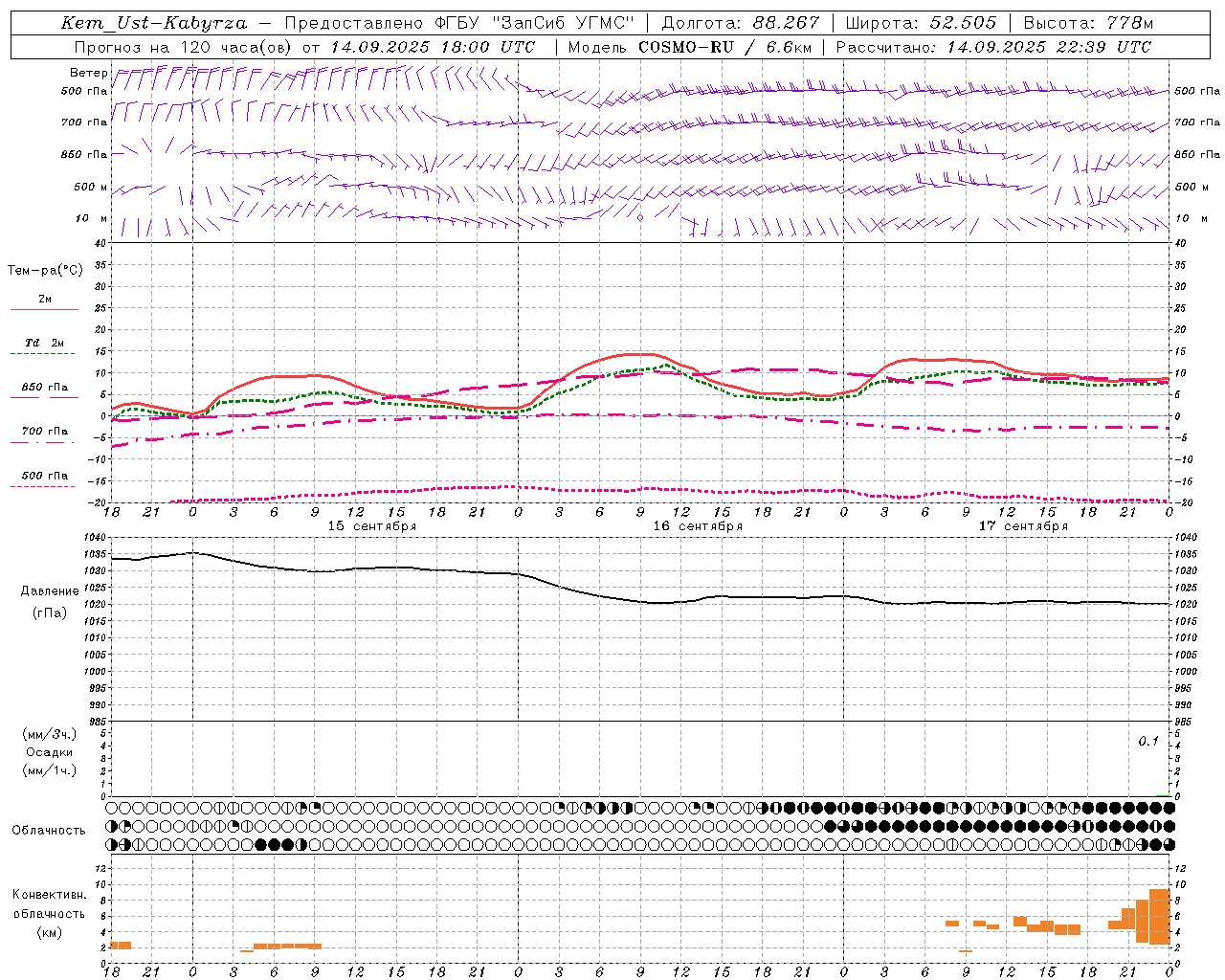
Task: Click the left 10 м wind level label
Action: tap(92, 218)
